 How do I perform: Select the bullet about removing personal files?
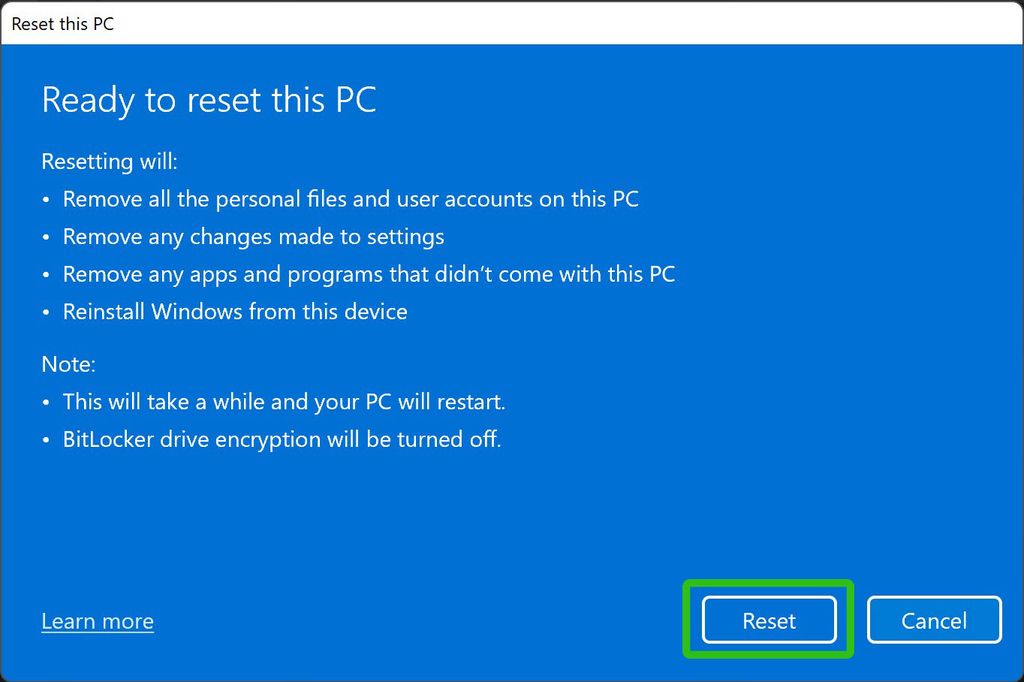click(x=352, y=199)
